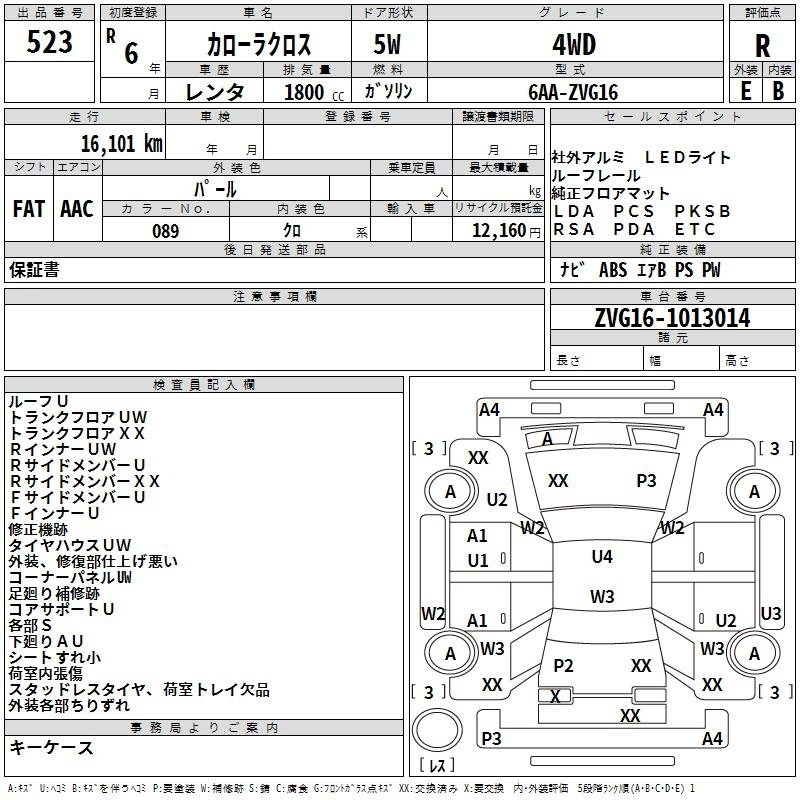Select the U3 damage mark on the diagram

tap(771, 614)
